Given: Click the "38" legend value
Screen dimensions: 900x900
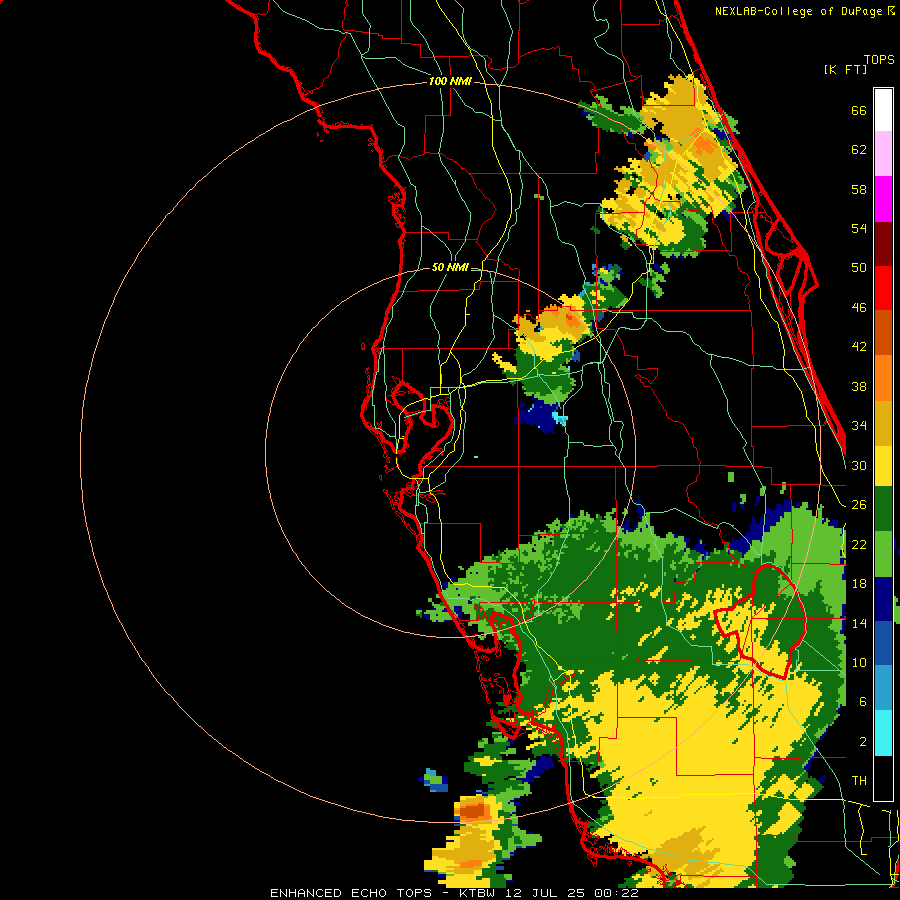Looking at the screenshot, I should 859,386.
